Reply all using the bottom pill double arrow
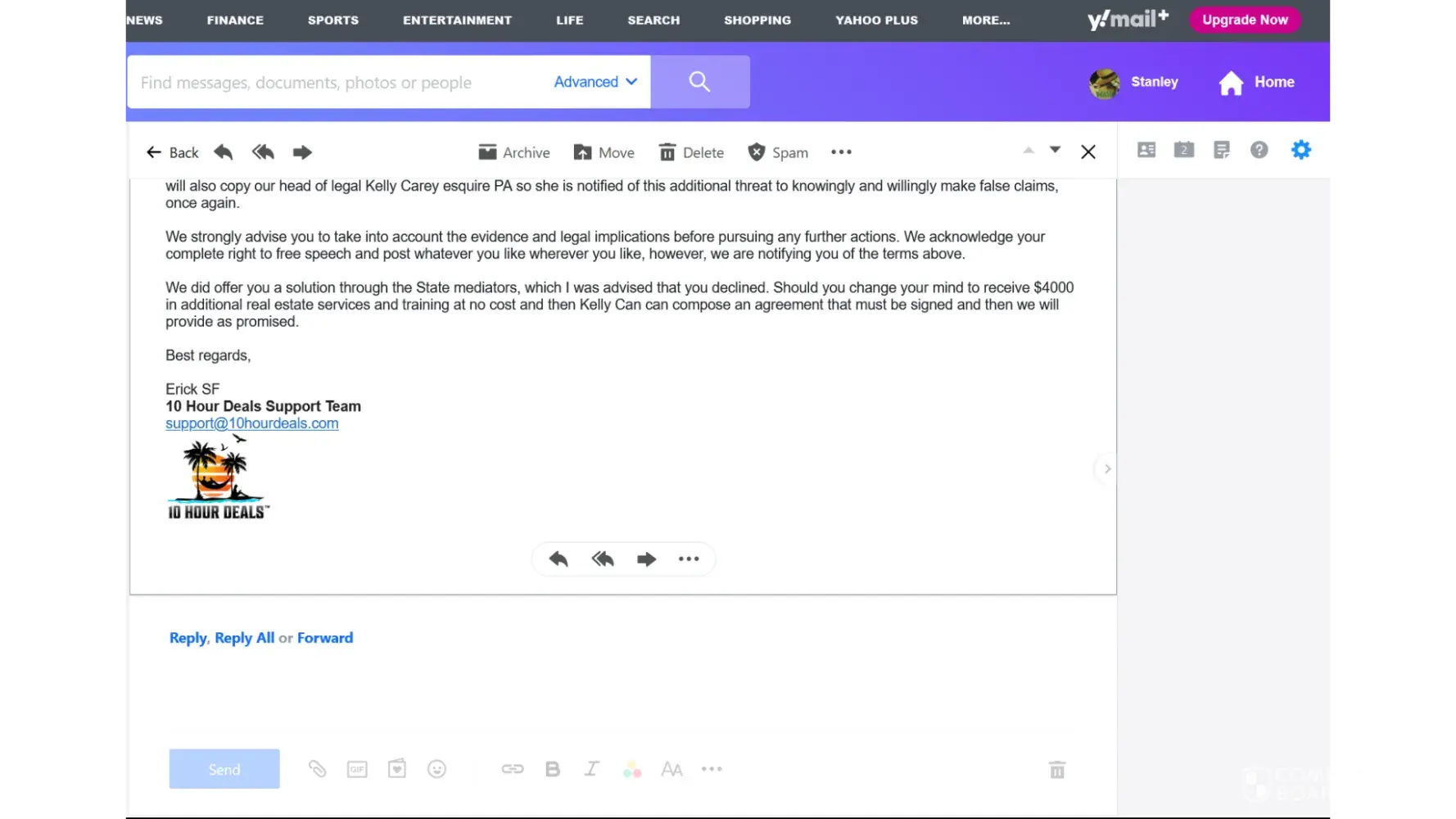This screenshot has height=819, width=1456. (603, 559)
